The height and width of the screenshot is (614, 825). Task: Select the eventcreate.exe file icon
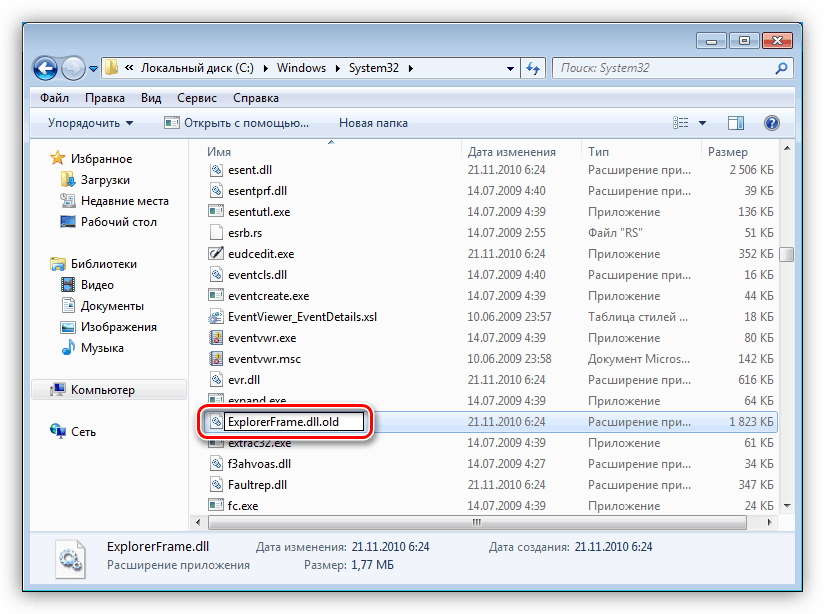point(216,296)
